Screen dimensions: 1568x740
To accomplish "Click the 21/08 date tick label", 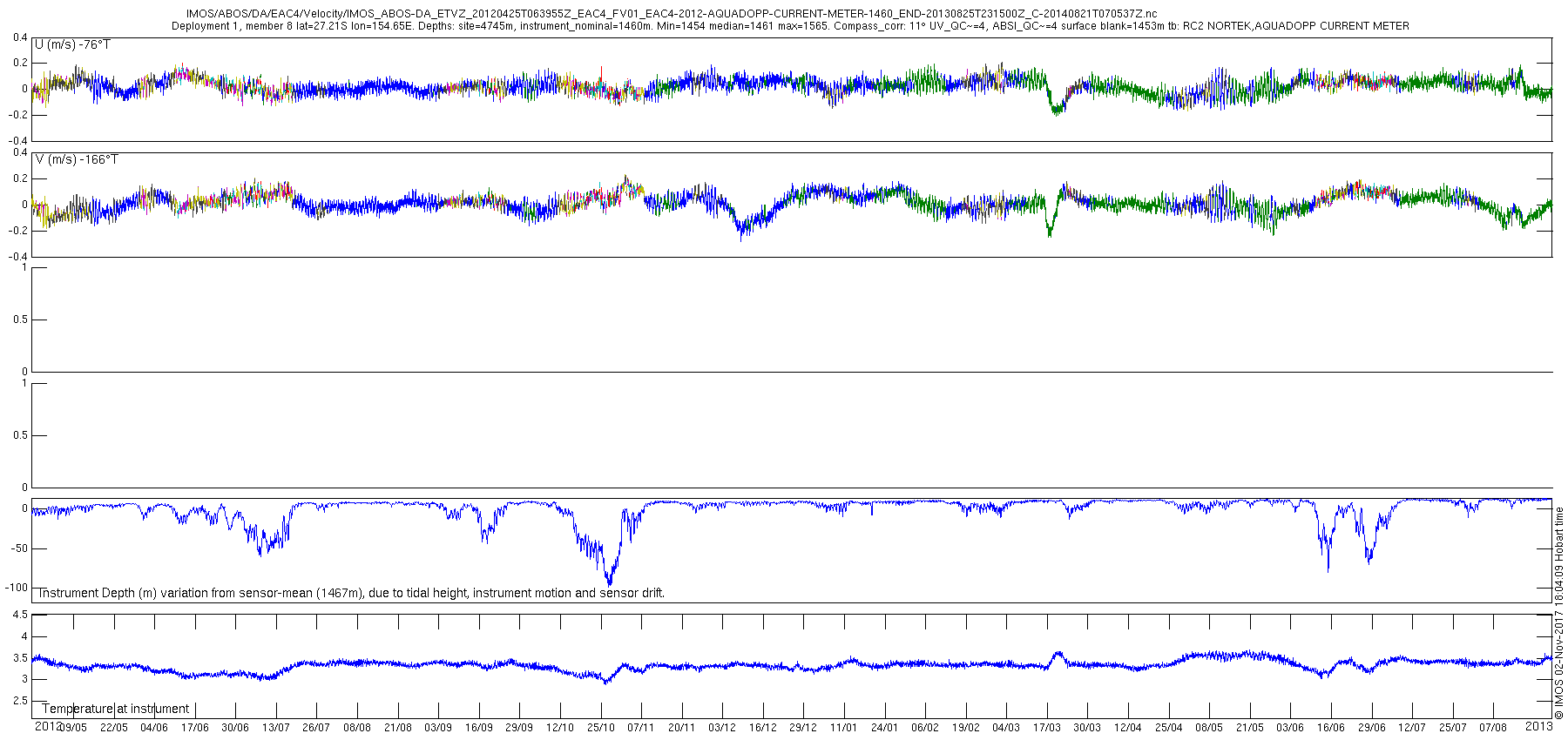I will coord(398,728).
